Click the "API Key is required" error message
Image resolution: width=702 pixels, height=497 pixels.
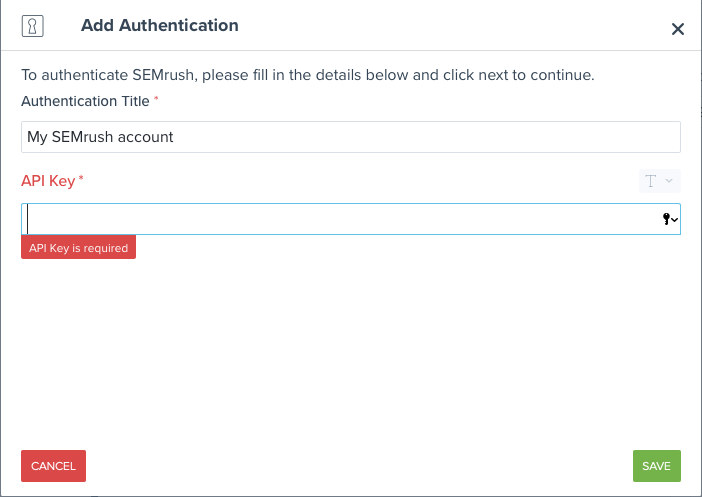coord(78,248)
